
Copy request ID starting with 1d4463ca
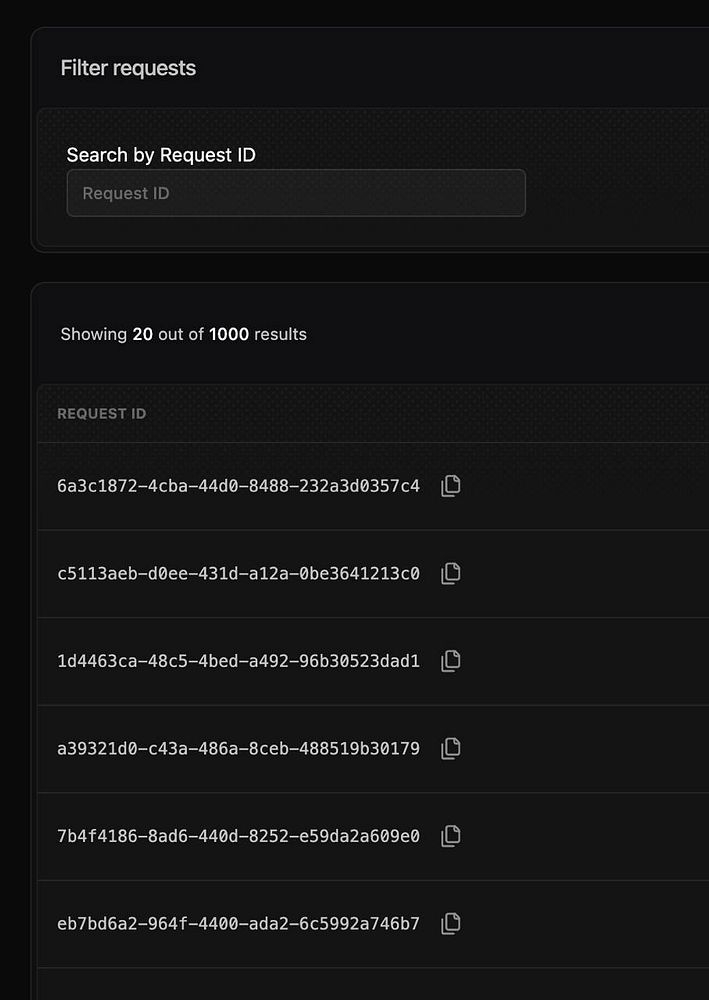pyautogui.click(x=451, y=661)
